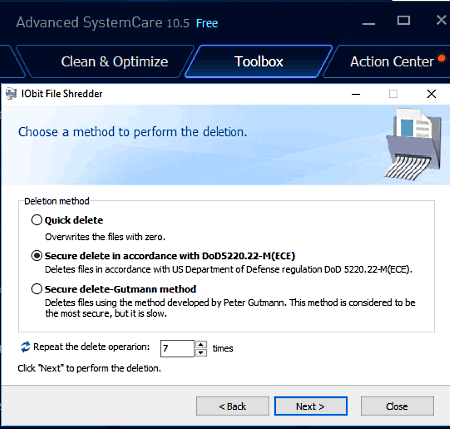
Task: Minimize the IObit File Shredder dialog
Action: pyautogui.click(x=356, y=94)
